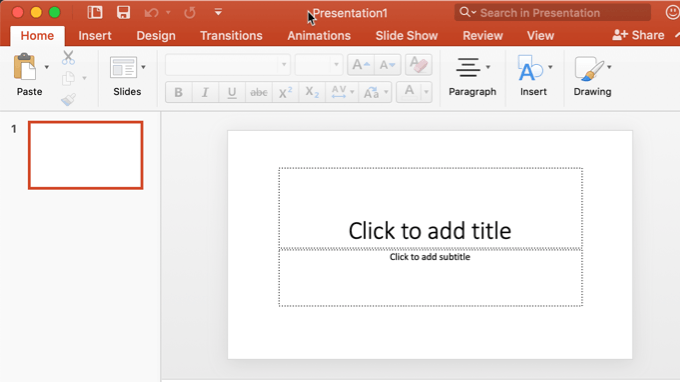The image size is (680, 382).
Task: Click the Increase Font Size icon
Action: tap(361, 65)
